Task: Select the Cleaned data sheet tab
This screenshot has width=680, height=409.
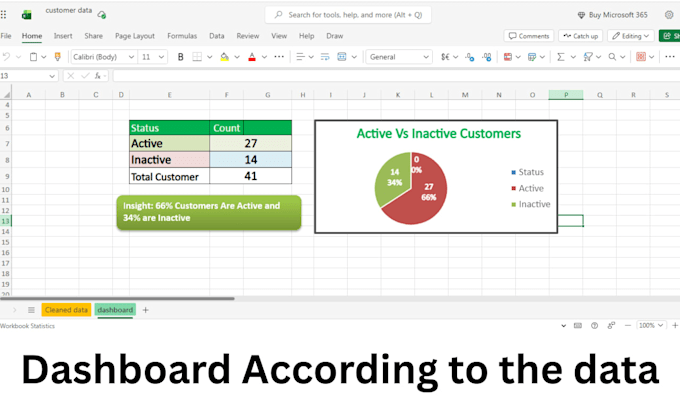Action: point(66,310)
